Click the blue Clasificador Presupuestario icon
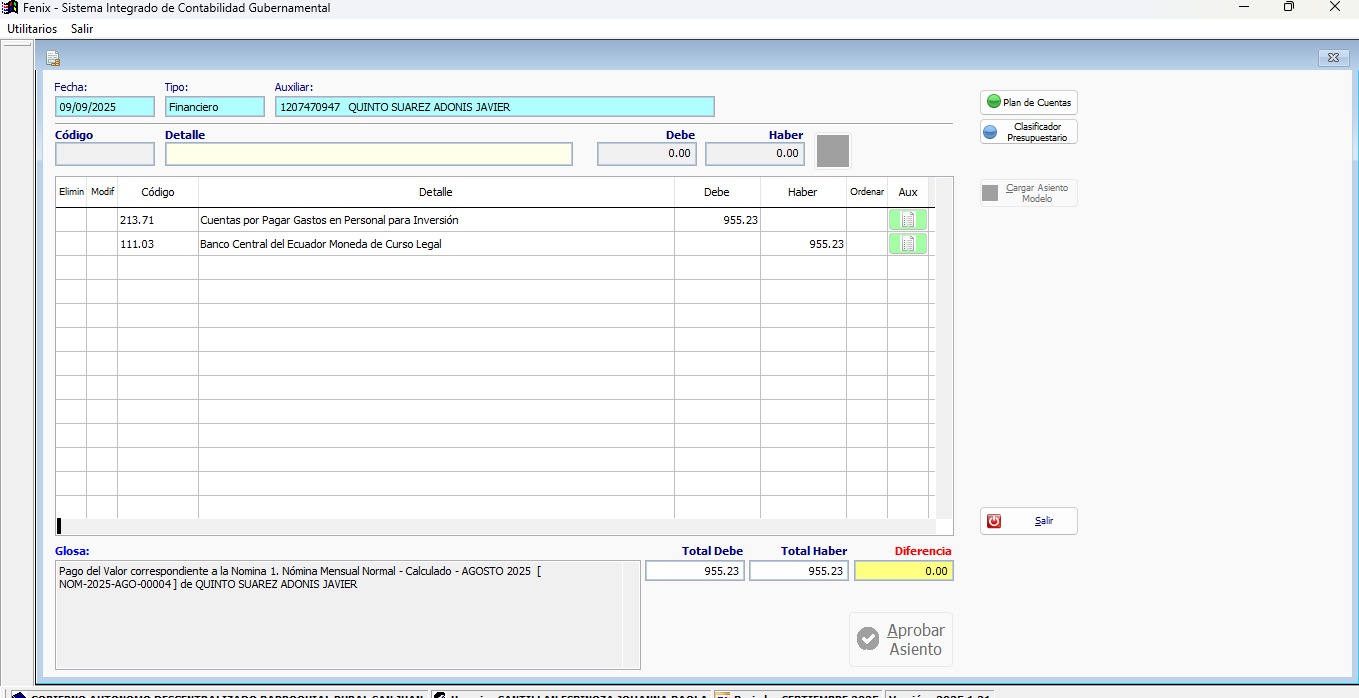This screenshot has width=1359, height=698. [x=990, y=132]
